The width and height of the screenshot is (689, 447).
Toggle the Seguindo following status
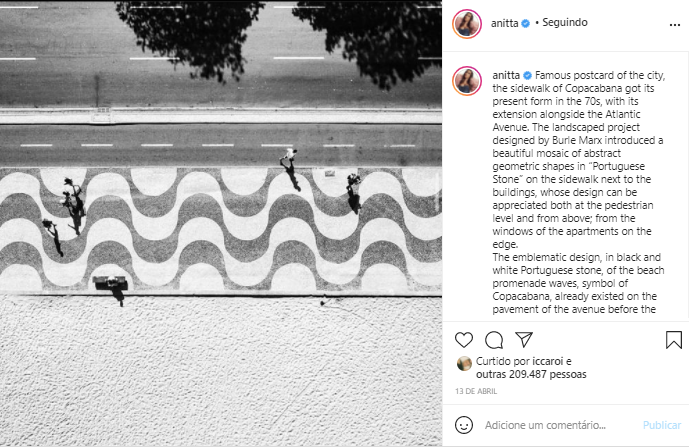click(565, 22)
